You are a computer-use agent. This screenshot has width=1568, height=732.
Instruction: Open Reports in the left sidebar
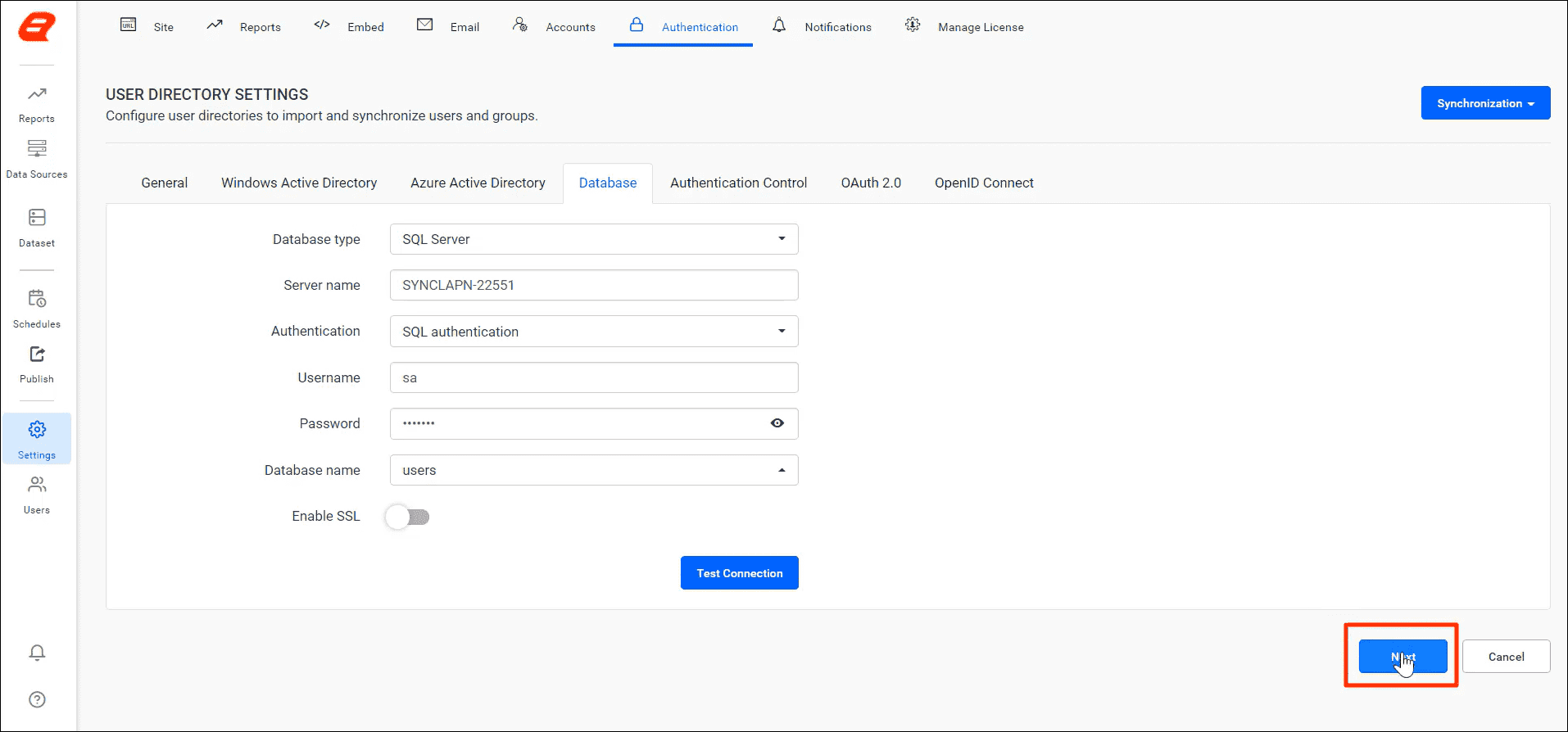(x=37, y=105)
